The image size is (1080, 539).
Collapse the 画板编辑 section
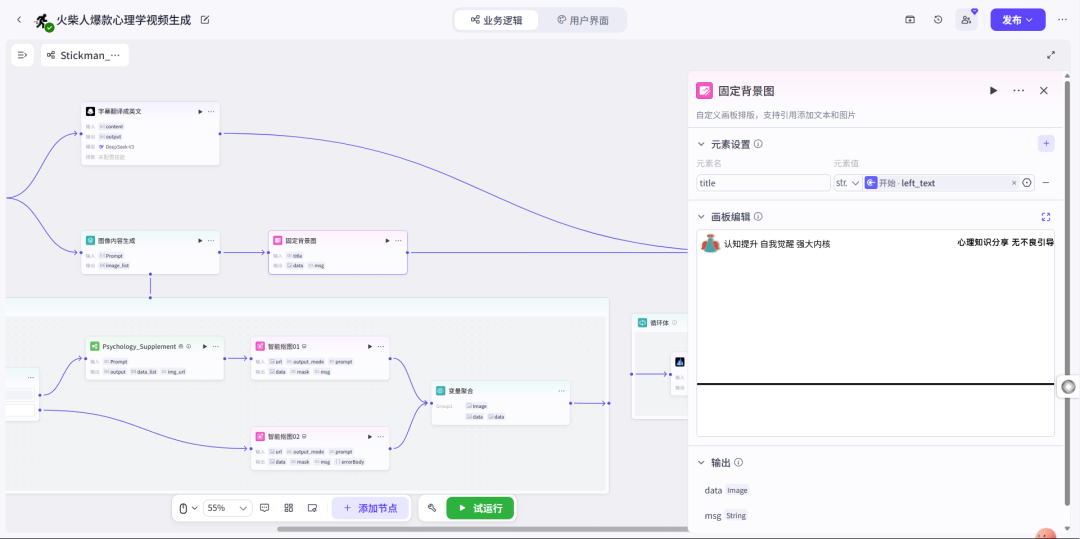[701, 217]
